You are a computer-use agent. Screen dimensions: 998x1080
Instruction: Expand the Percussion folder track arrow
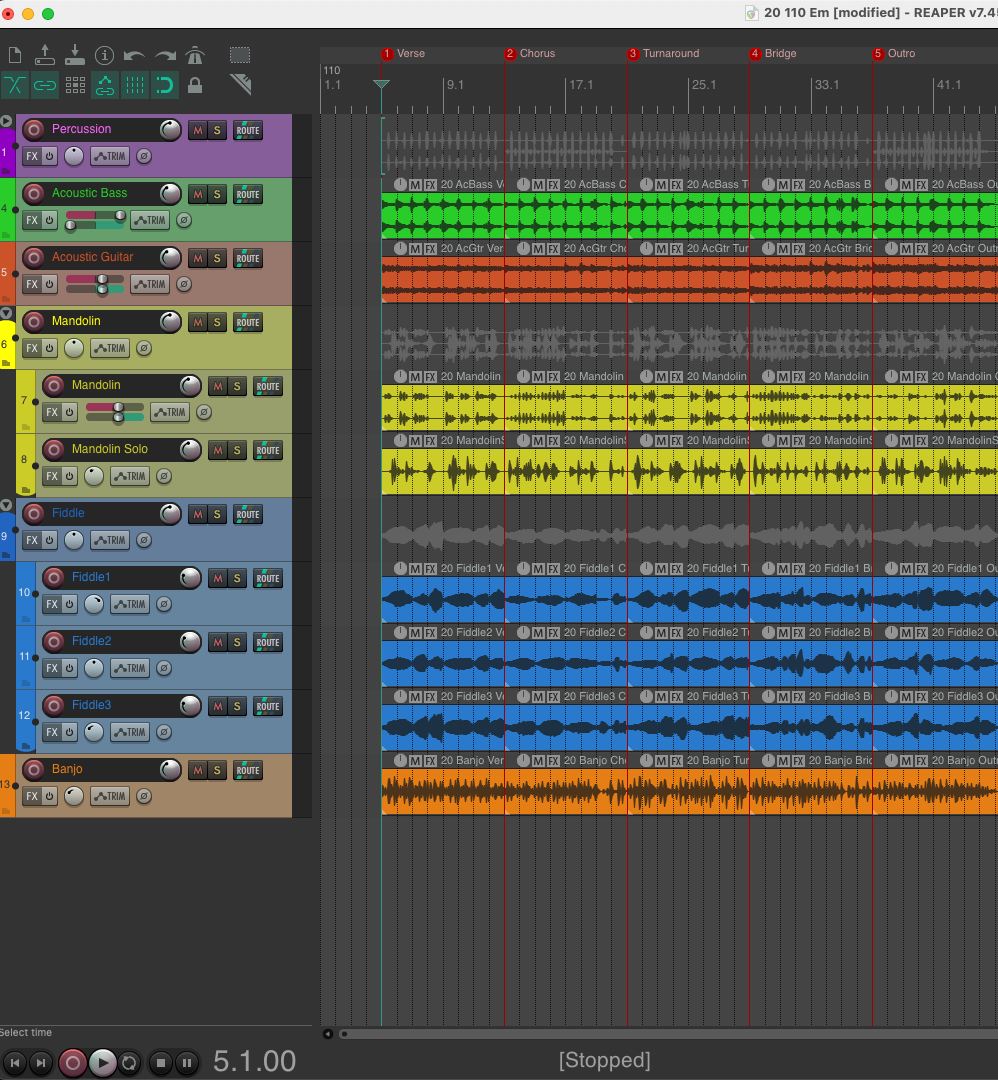[6, 121]
